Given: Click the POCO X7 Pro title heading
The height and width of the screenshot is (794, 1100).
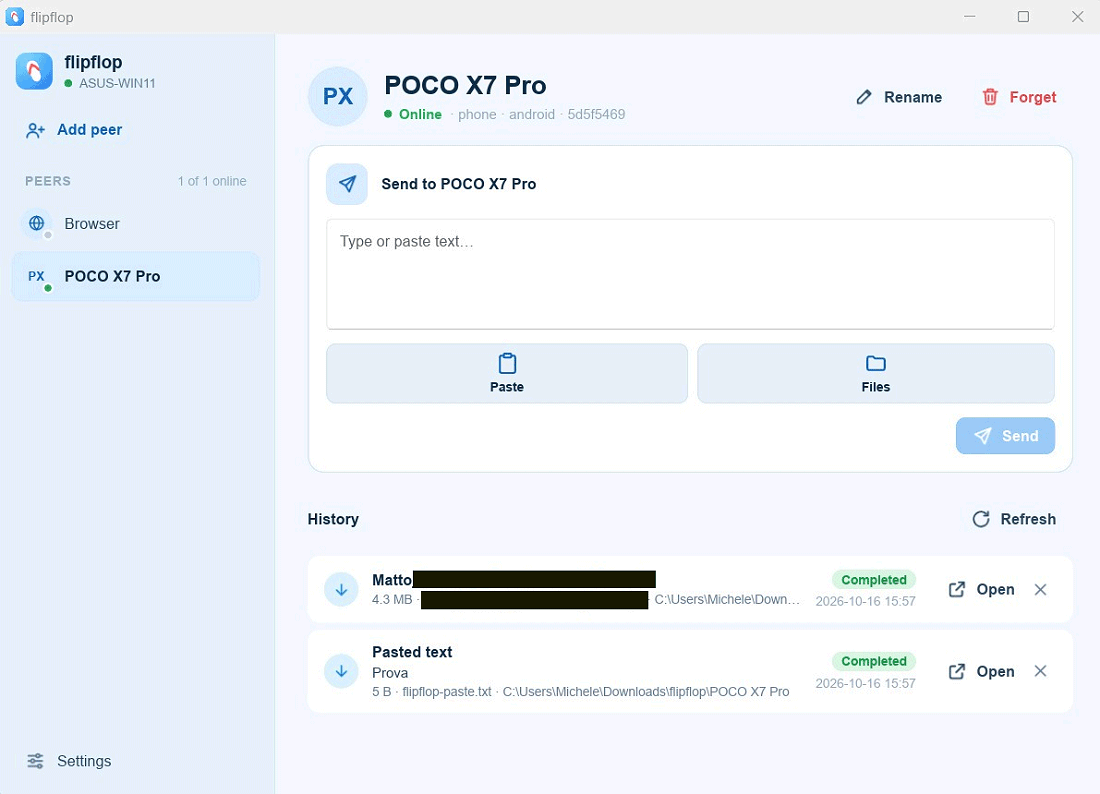Looking at the screenshot, I should [465, 86].
